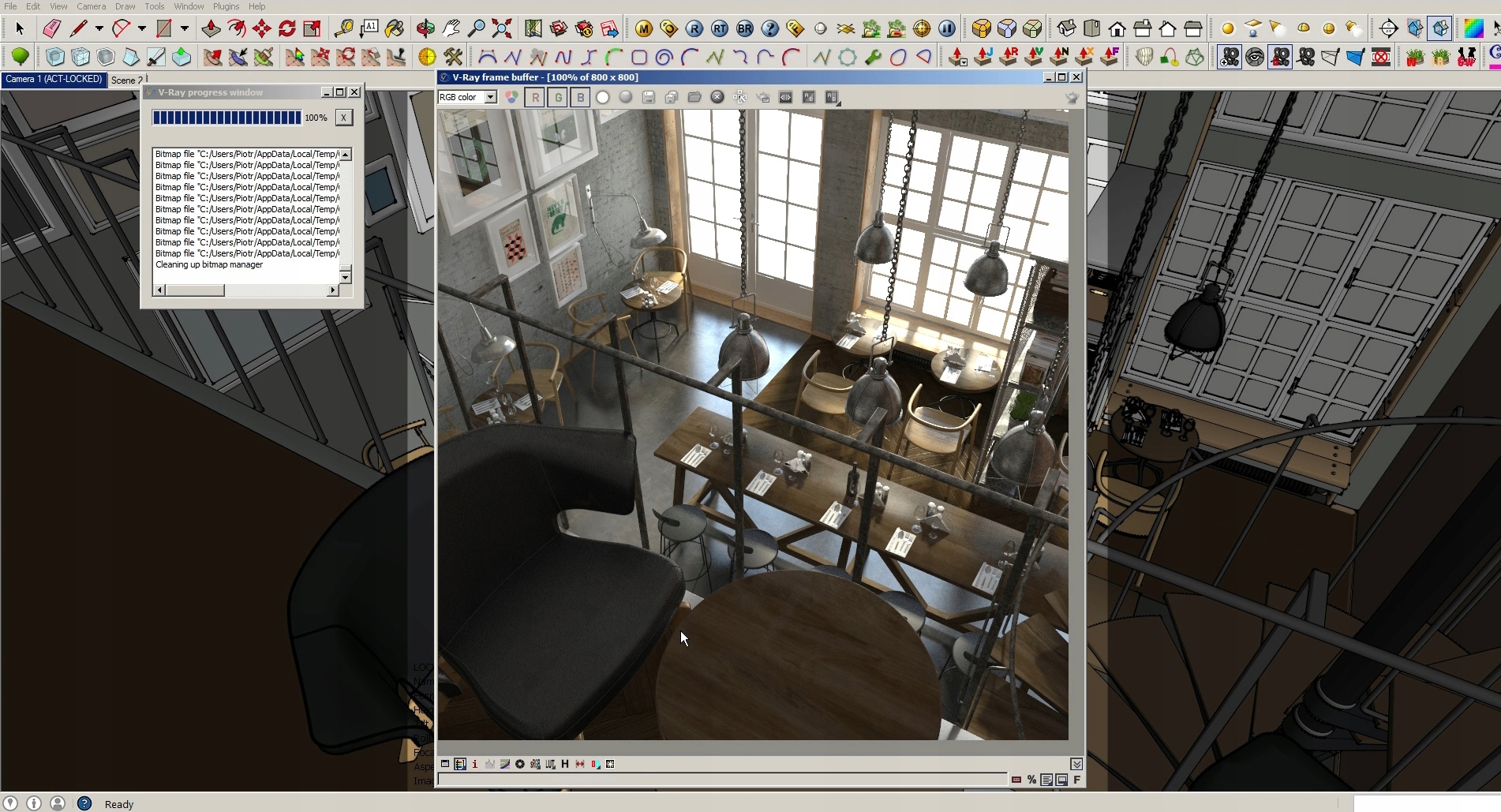Expand the Rectangle tool dropdown arrow
Image resolution: width=1501 pixels, height=812 pixels.
click(185, 29)
